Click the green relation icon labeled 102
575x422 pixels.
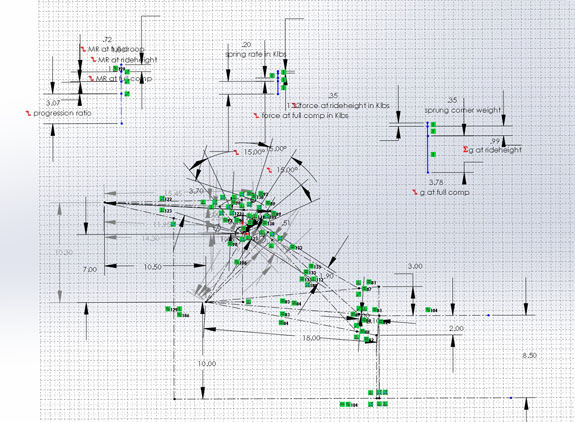tap(292, 247)
